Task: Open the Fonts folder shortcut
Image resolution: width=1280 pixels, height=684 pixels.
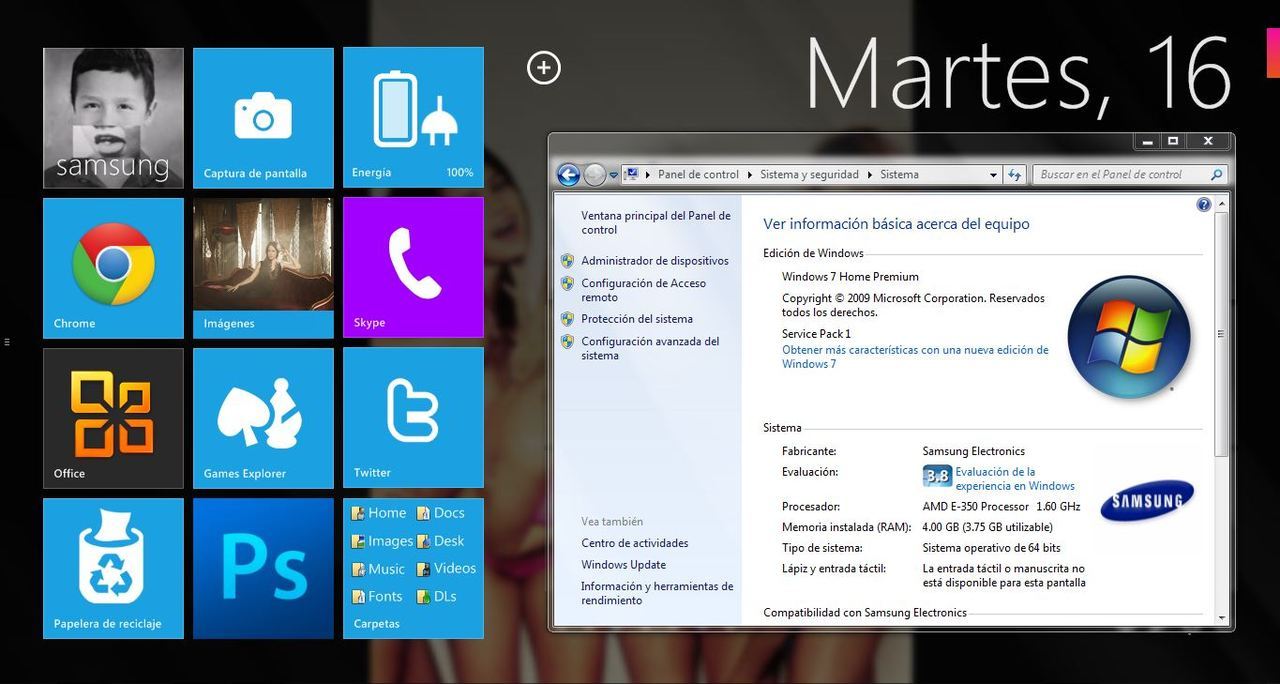Action: 377,596
